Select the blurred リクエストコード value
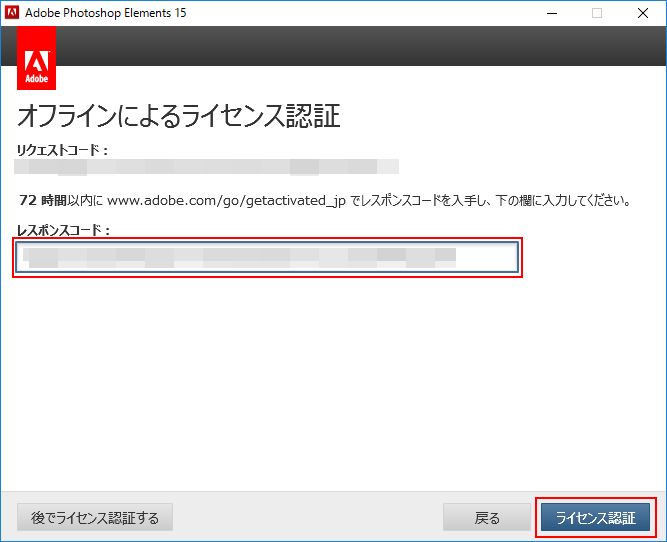Viewport: 667px width, 542px height. pyautogui.click(x=206, y=167)
